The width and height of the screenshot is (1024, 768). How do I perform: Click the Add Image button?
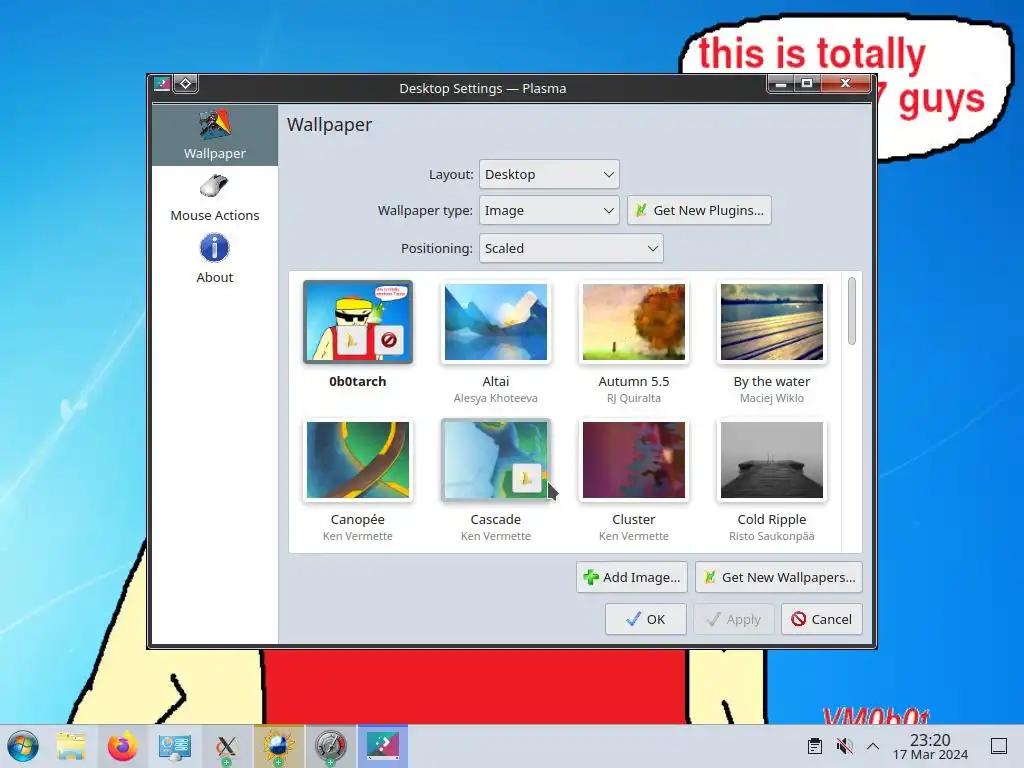pos(632,577)
